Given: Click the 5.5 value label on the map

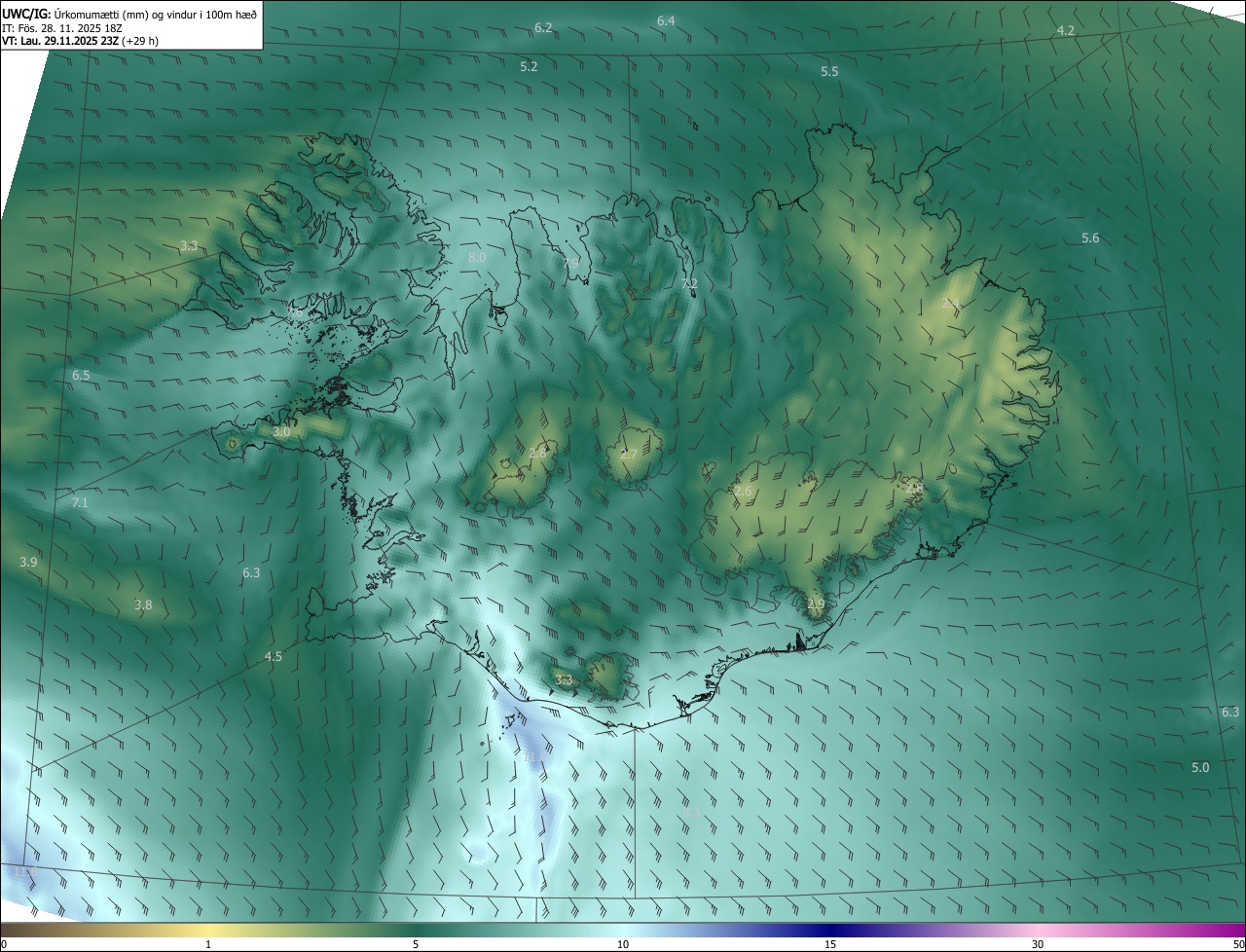Looking at the screenshot, I should click(x=829, y=72).
